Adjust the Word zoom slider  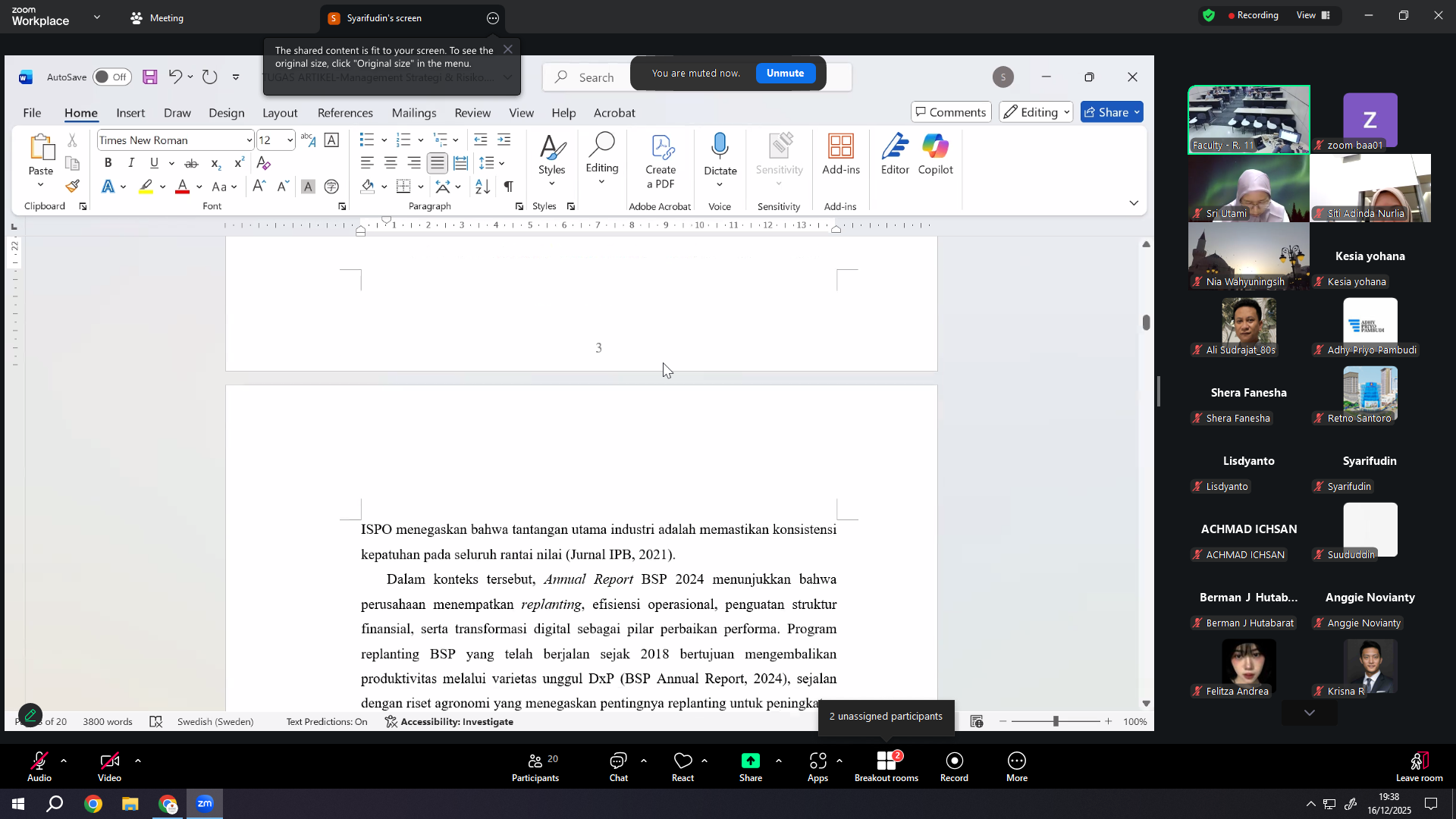click(1056, 722)
